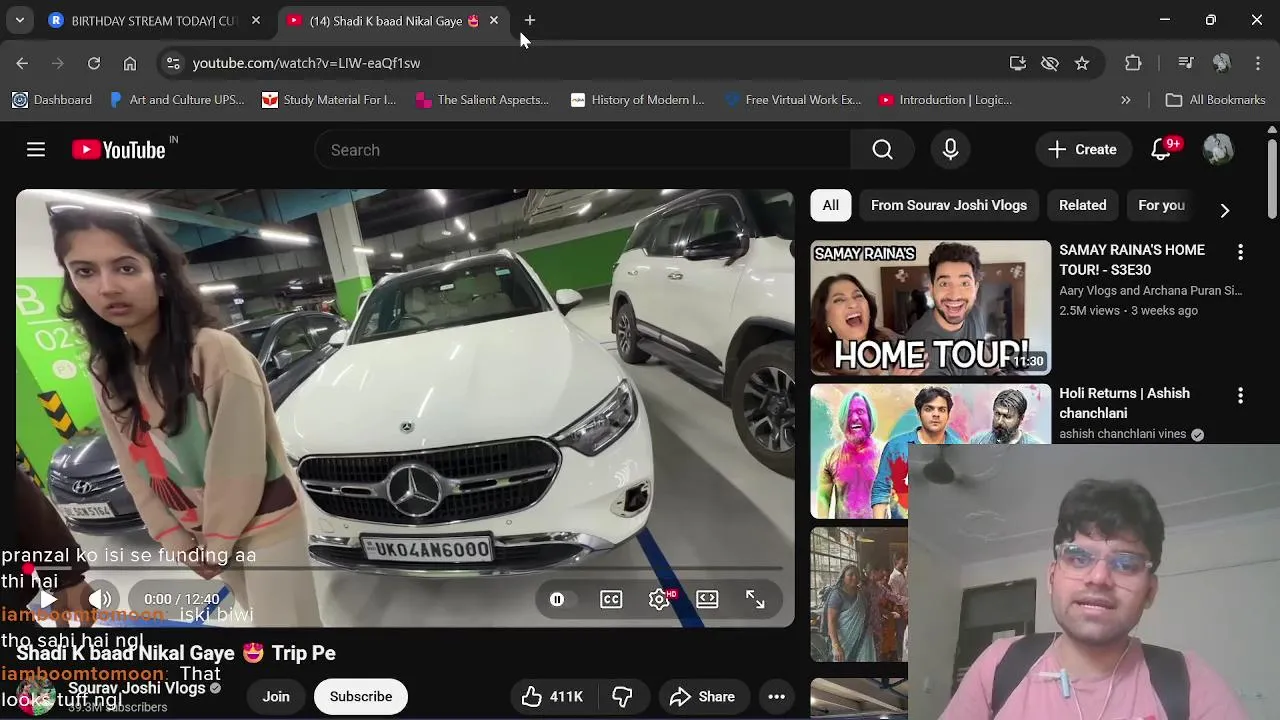Open tab search dropdown arrow
Image resolution: width=1280 pixels, height=720 pixels.
tap(19, 20)
